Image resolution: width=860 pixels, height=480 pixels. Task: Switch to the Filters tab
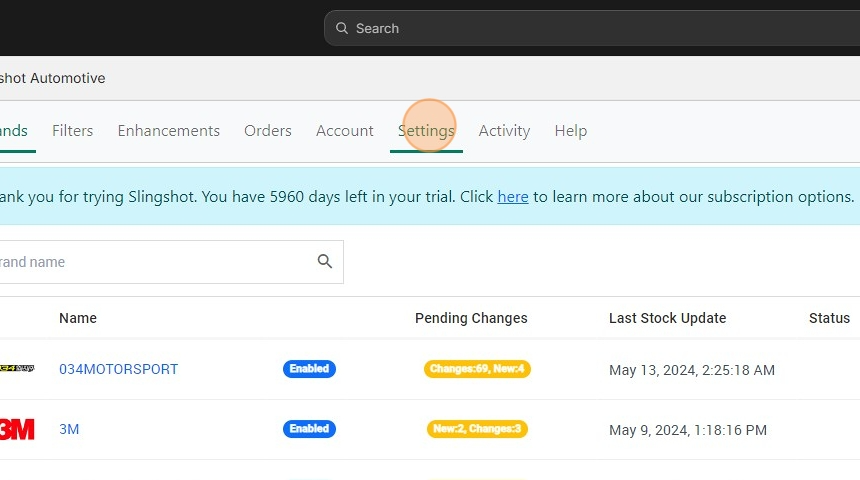pos(72,131)
